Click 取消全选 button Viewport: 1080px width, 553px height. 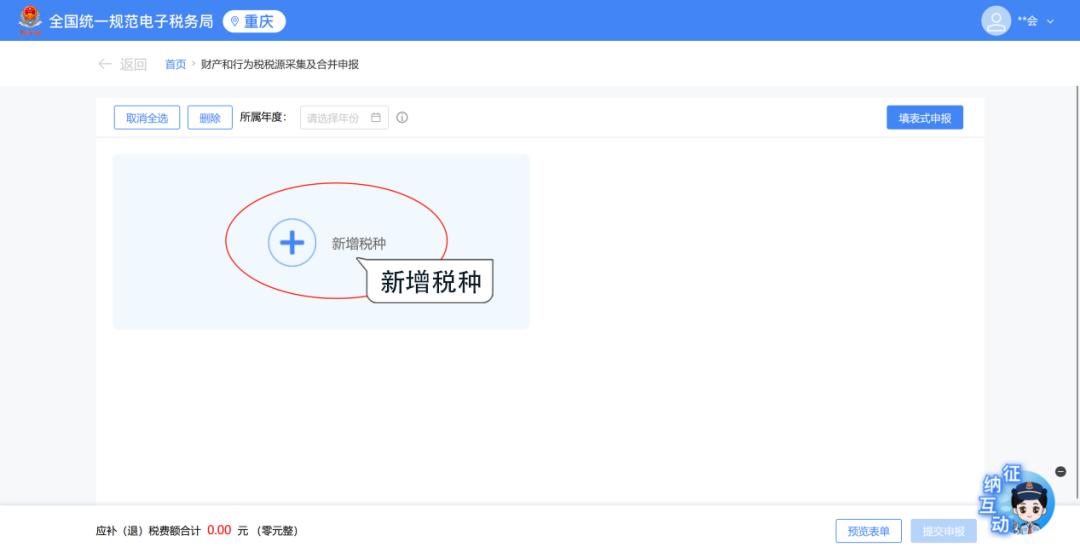[147, 118]
